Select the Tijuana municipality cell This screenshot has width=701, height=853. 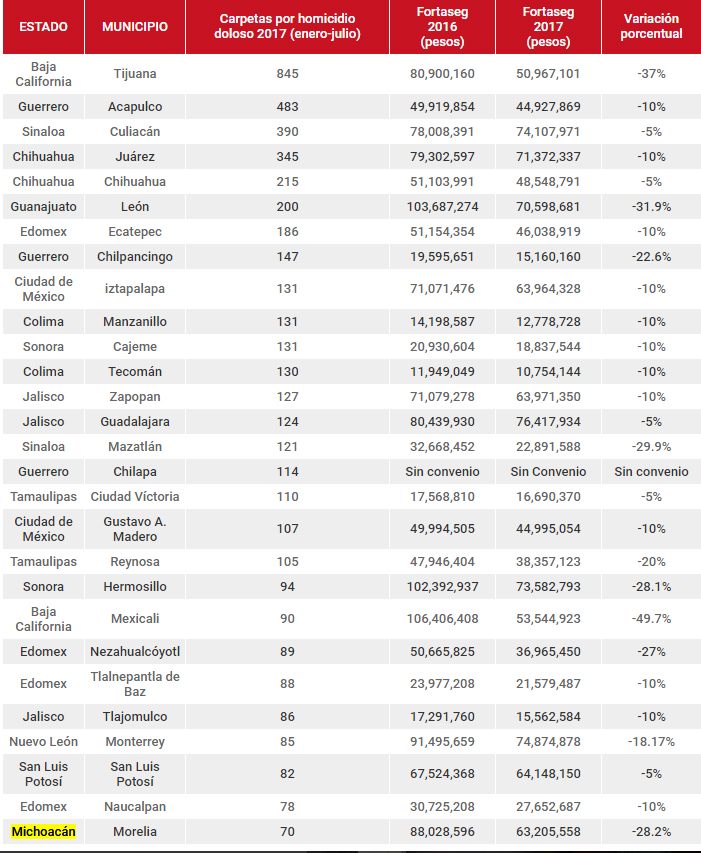pyautogui.click(x=135, y=74)
